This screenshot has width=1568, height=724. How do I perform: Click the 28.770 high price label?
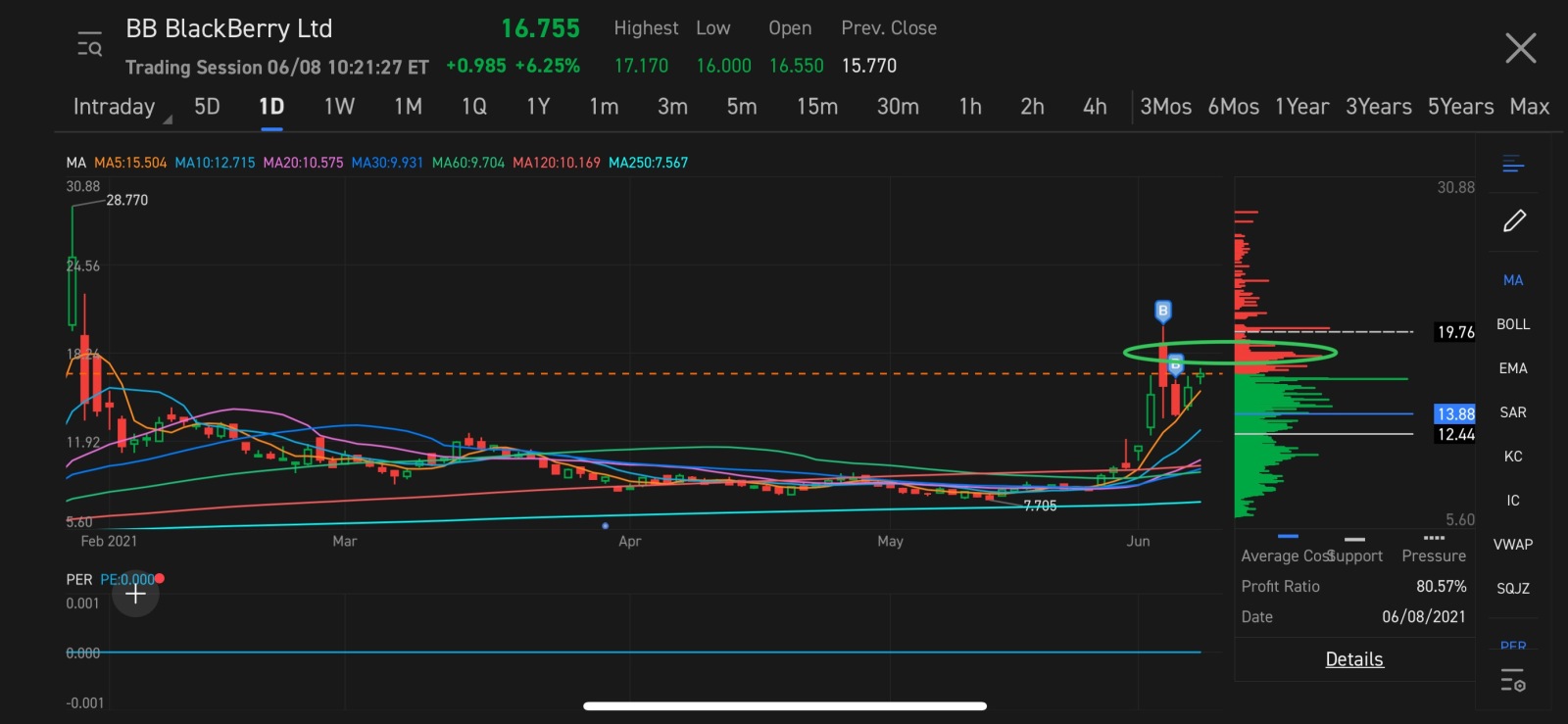pyautogui.click(x=127, y=200)
